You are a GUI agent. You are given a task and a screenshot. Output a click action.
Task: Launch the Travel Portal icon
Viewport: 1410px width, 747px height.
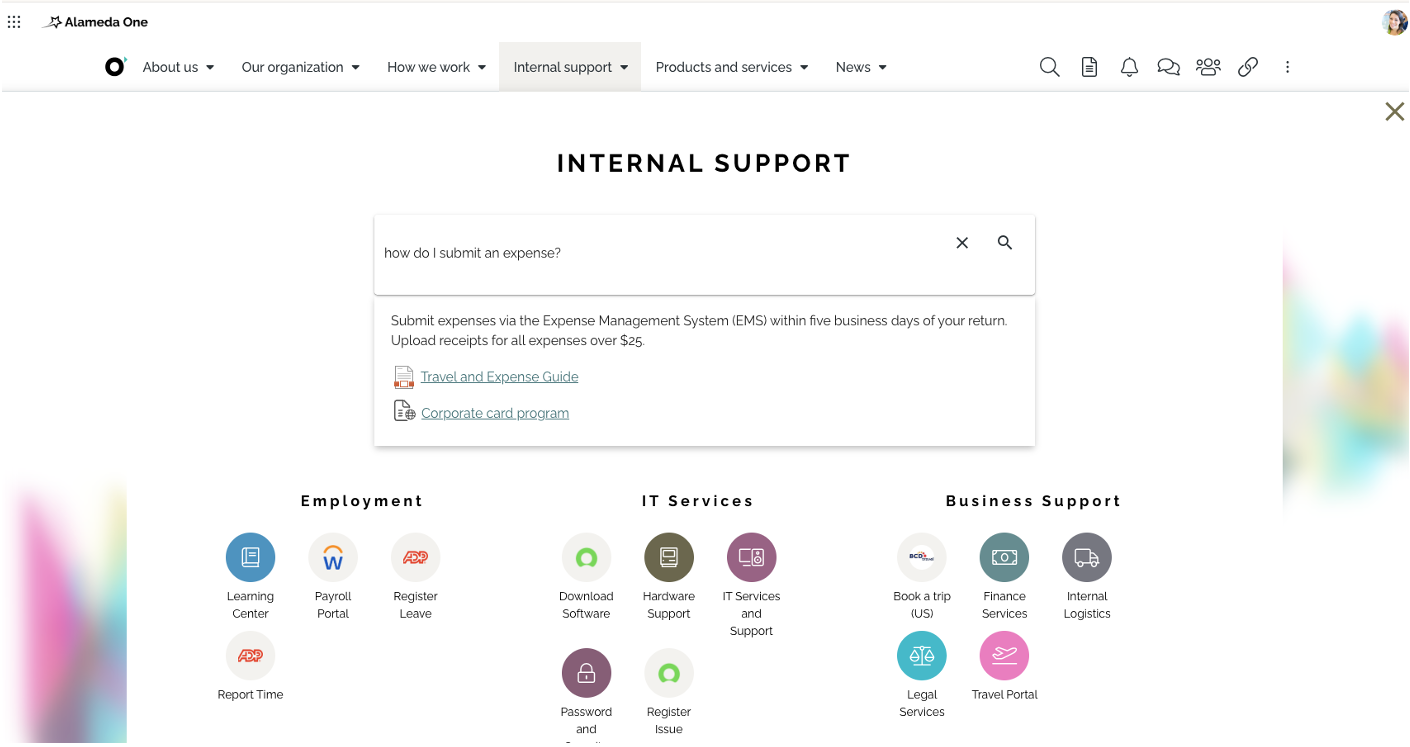click(x=1004, y=655)
